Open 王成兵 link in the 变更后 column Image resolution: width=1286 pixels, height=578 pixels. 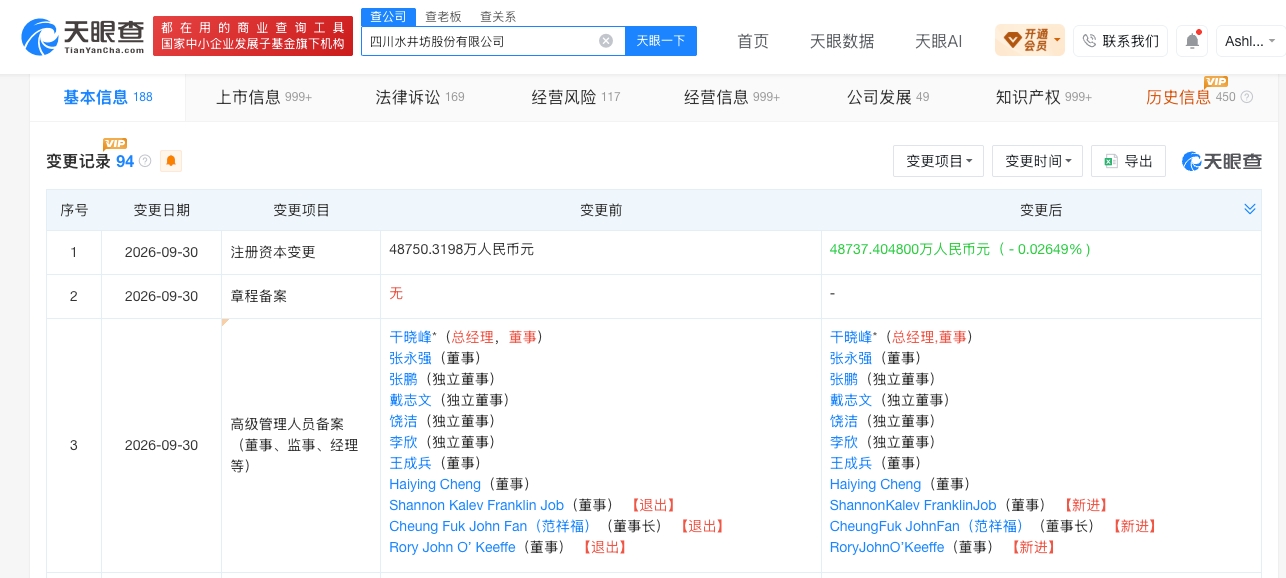851,463
